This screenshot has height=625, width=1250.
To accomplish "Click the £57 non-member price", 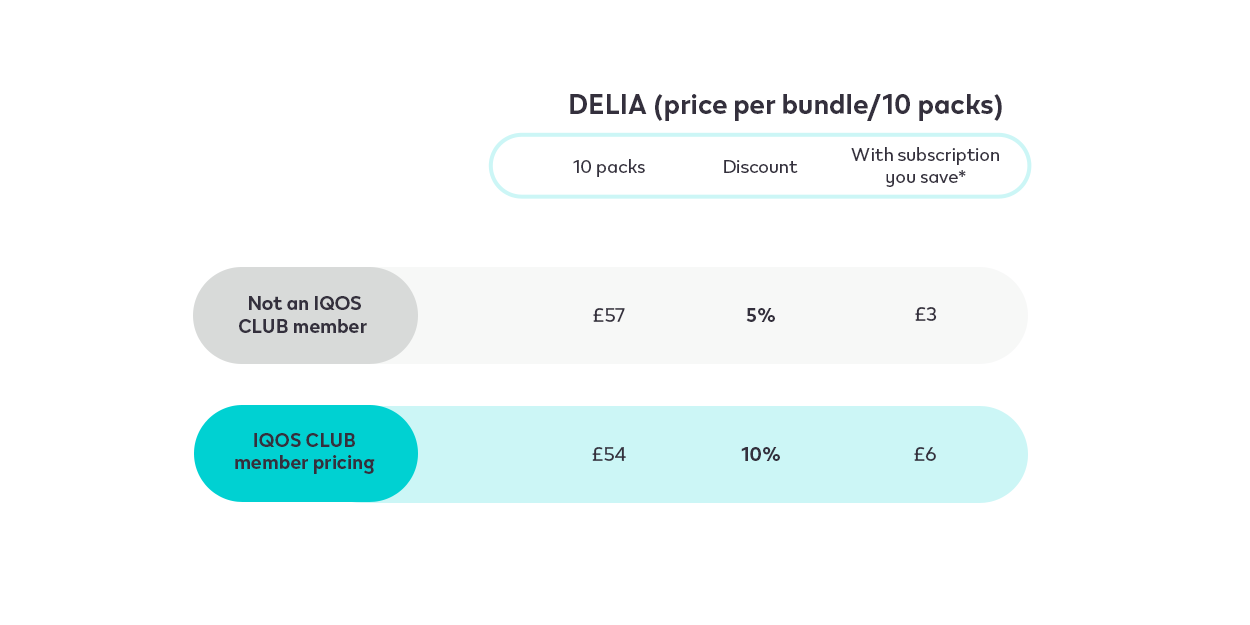I will click(608, 315).
